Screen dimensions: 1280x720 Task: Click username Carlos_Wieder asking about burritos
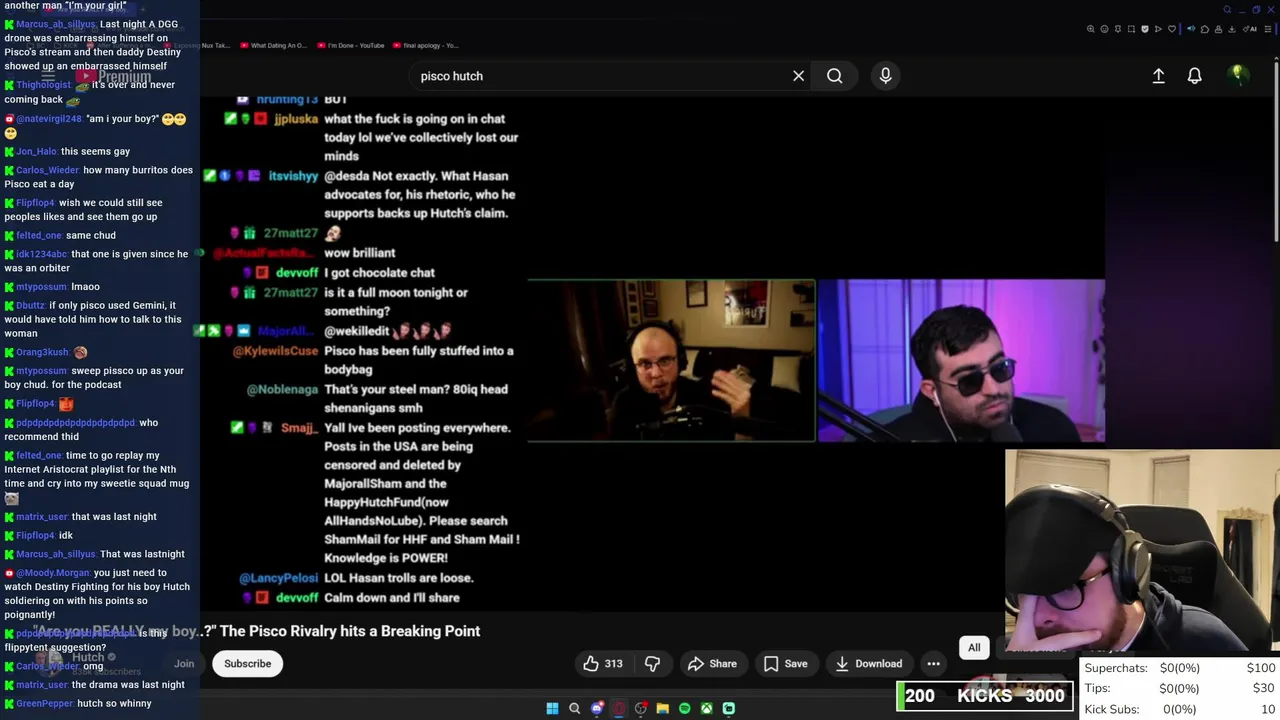coord(47,170)
